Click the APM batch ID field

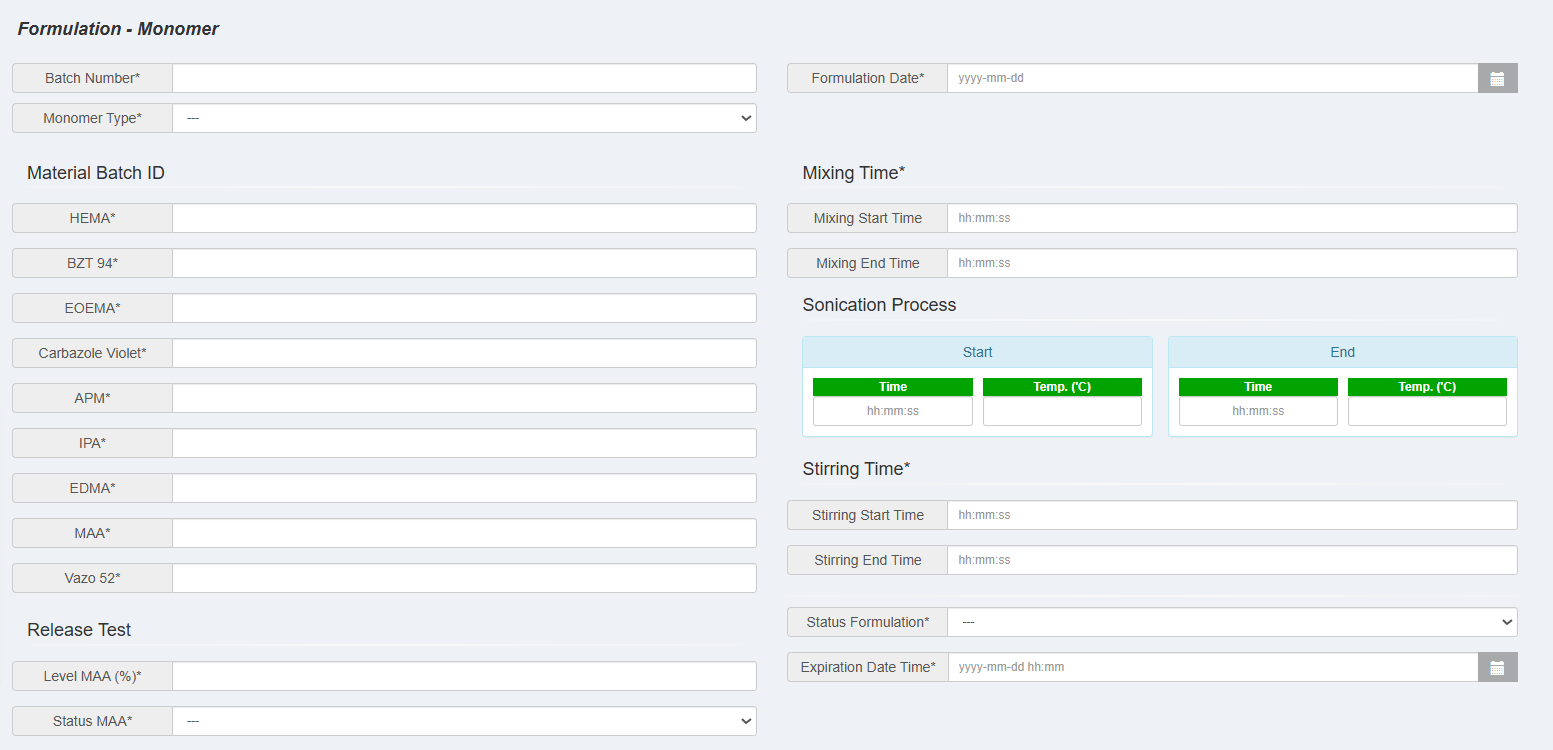pyautogui.click(x=464, y=398)
